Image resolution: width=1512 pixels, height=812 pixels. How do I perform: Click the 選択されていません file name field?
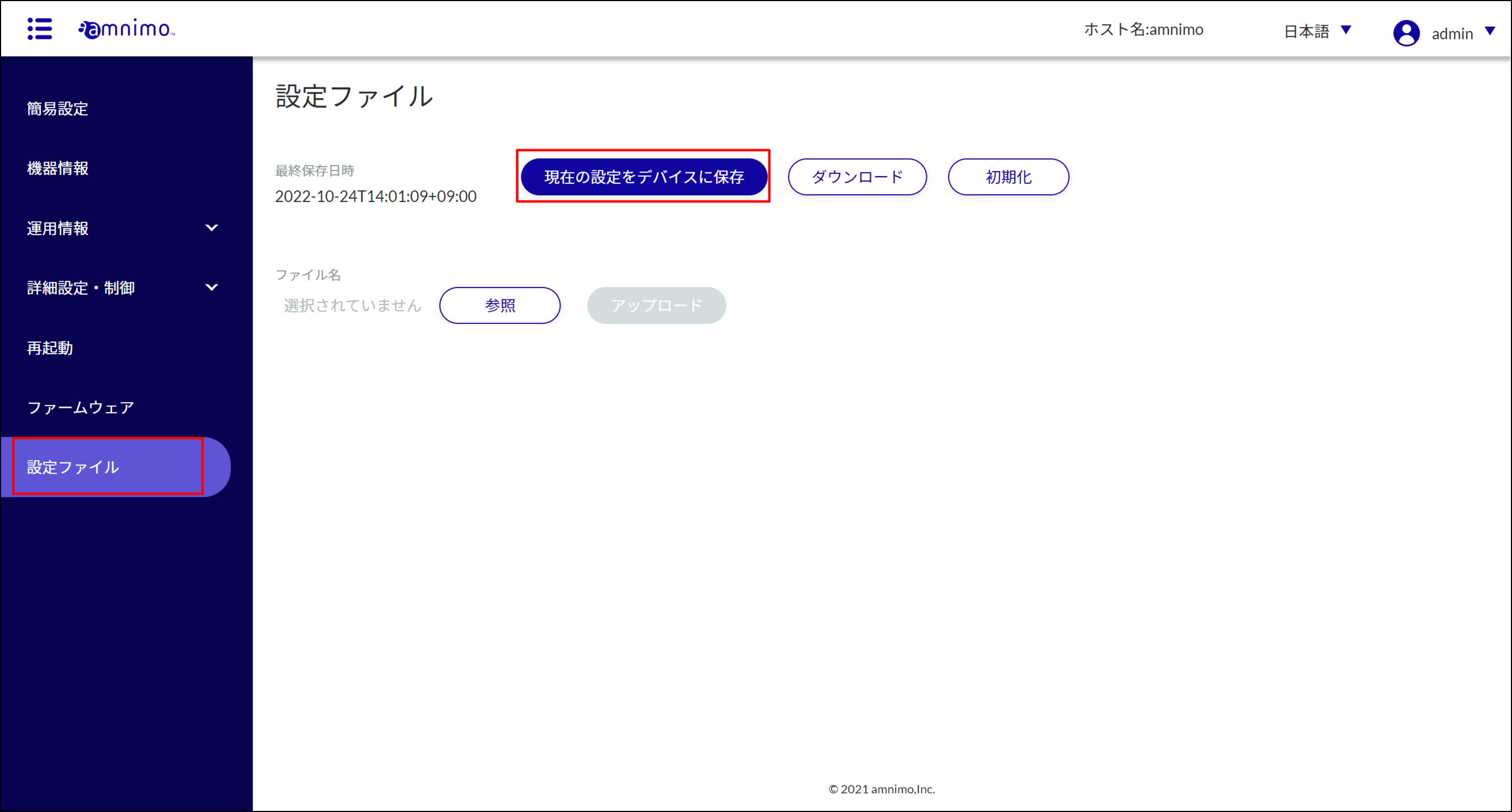click(x=352, y=305)
